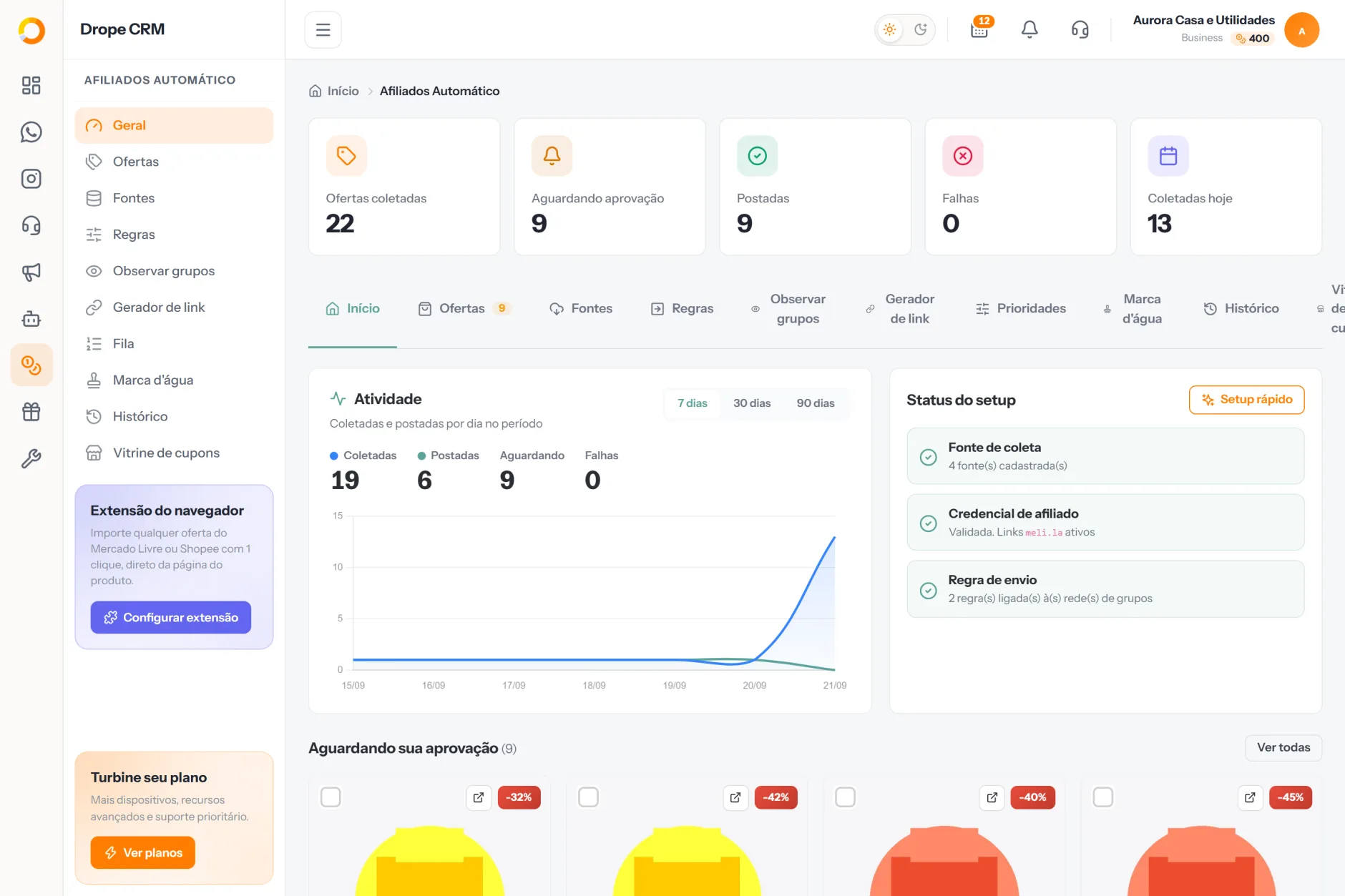Select the checkbox on -40% offer card
This screenshot has height=896, width=1345.
click(845, 797)
